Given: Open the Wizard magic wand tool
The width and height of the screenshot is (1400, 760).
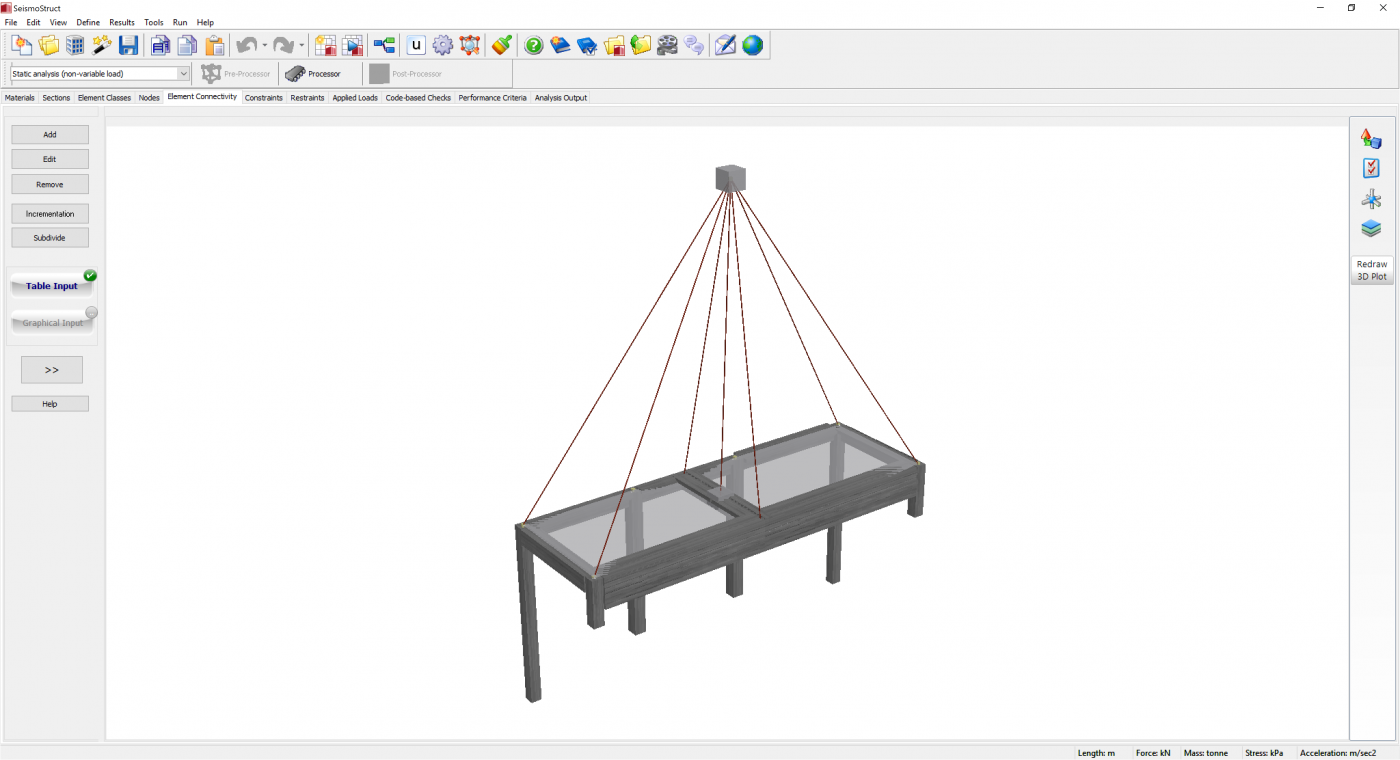Looking at the screenshot, I should 102,45.
